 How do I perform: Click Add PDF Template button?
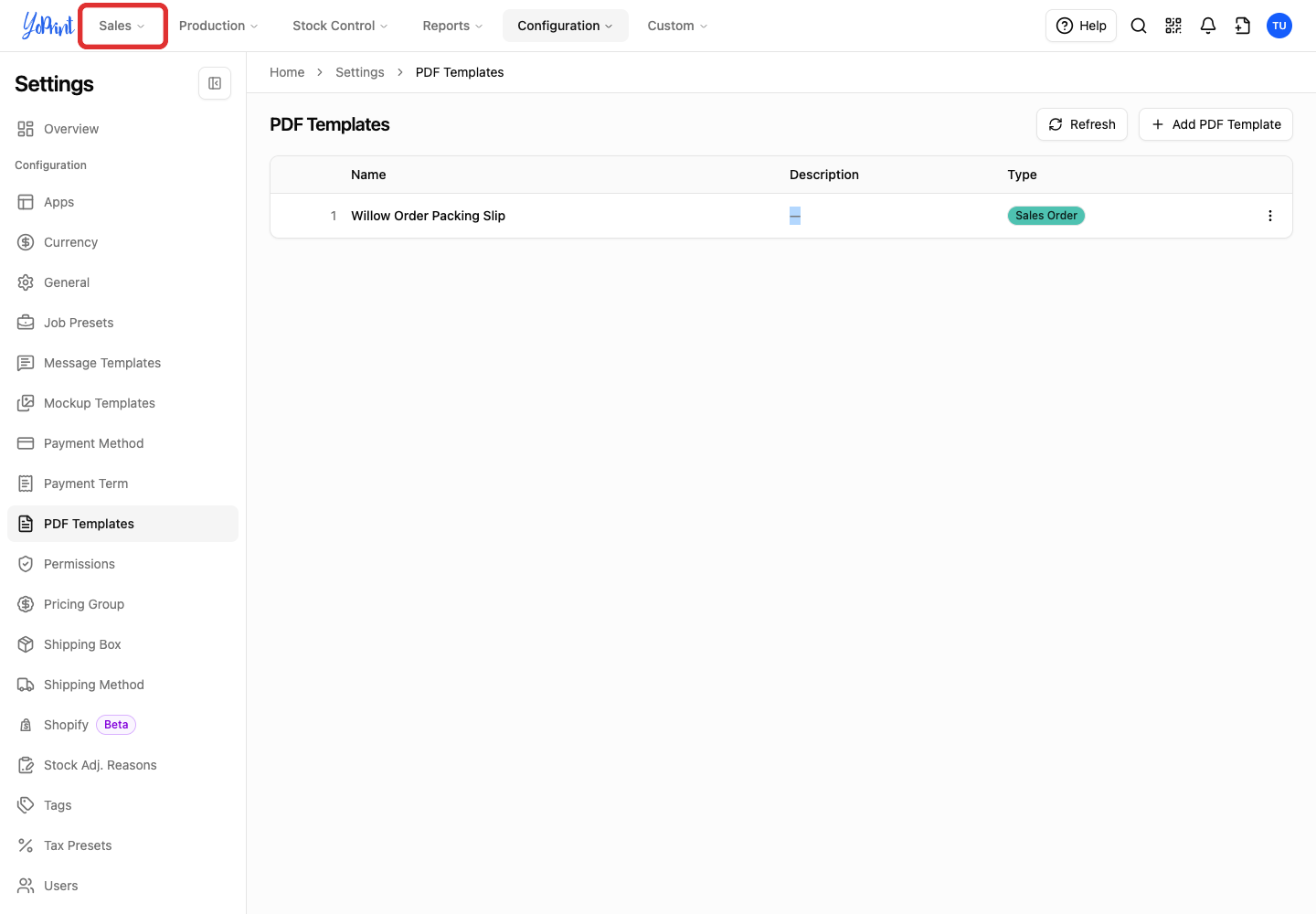pos(1215,124)
